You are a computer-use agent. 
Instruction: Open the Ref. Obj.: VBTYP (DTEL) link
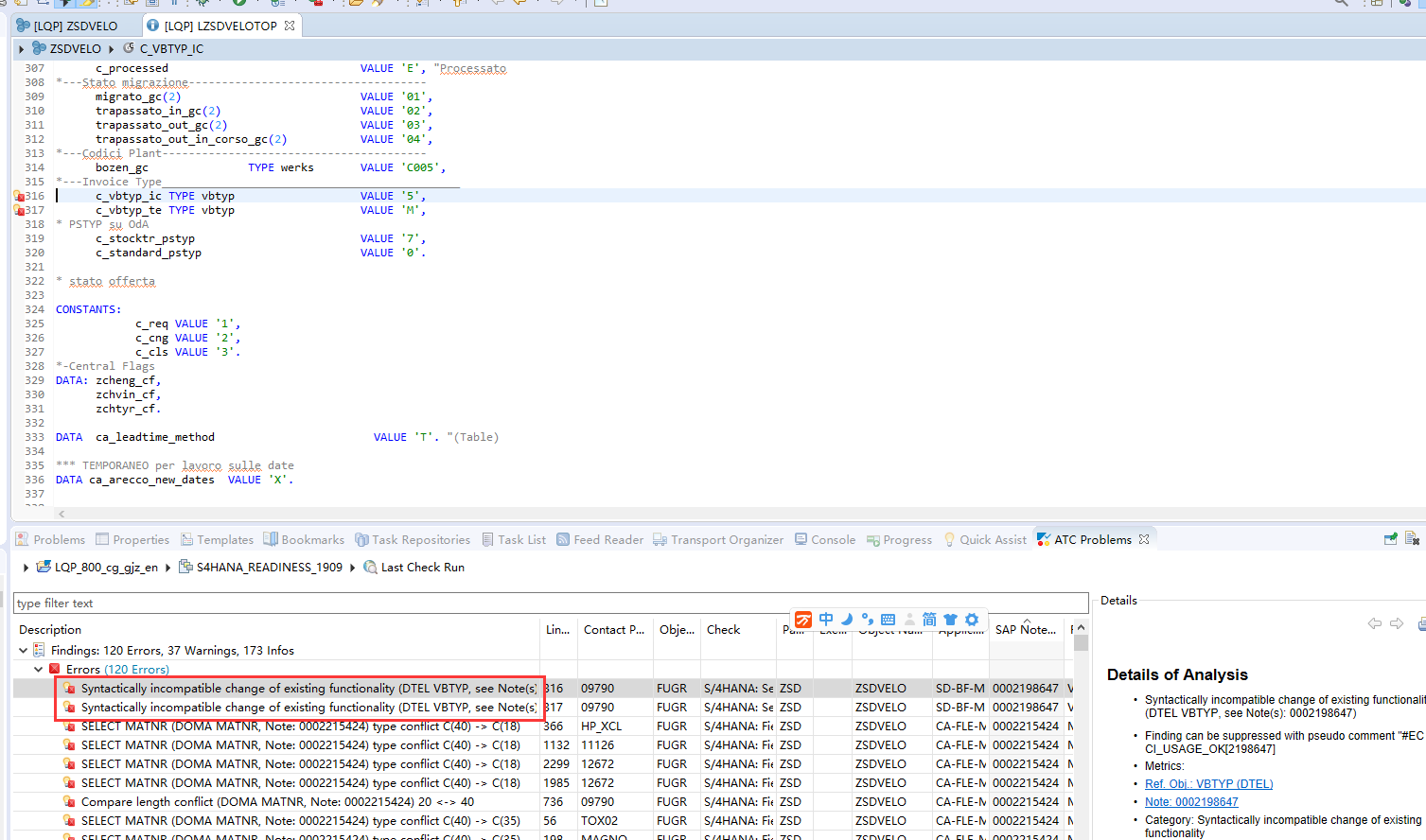(1209, 783)
